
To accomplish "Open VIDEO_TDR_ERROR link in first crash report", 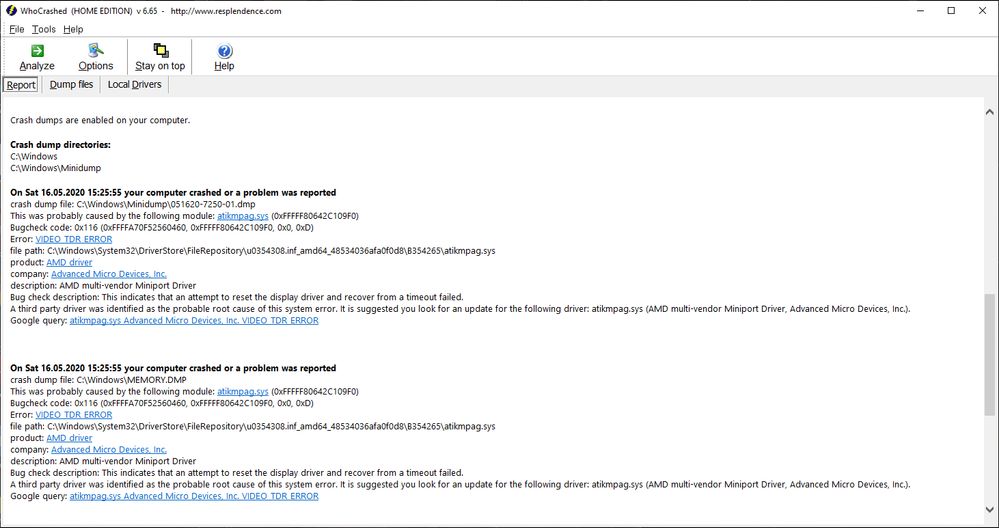I will coord(74,239).
